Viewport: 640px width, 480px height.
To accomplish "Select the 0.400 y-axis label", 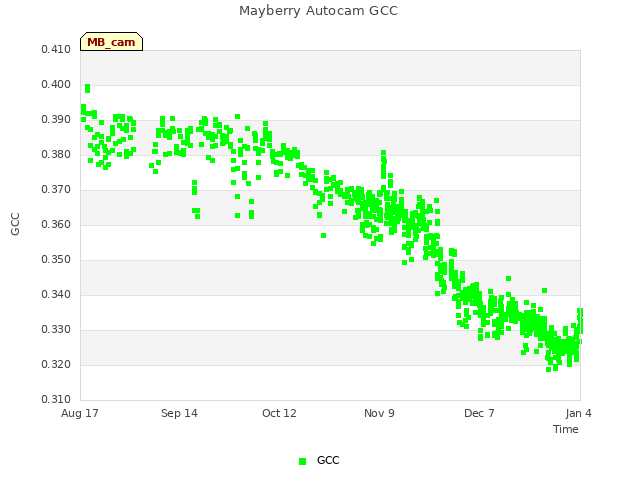I will click(56, 84).
